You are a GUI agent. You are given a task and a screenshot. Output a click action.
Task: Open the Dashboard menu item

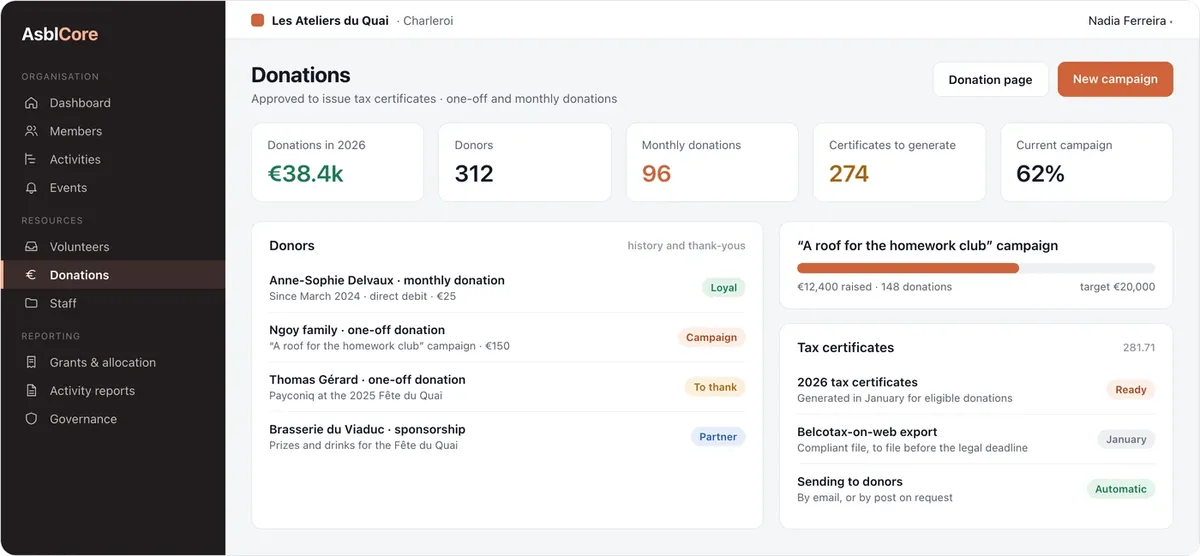tap(113, 103)
